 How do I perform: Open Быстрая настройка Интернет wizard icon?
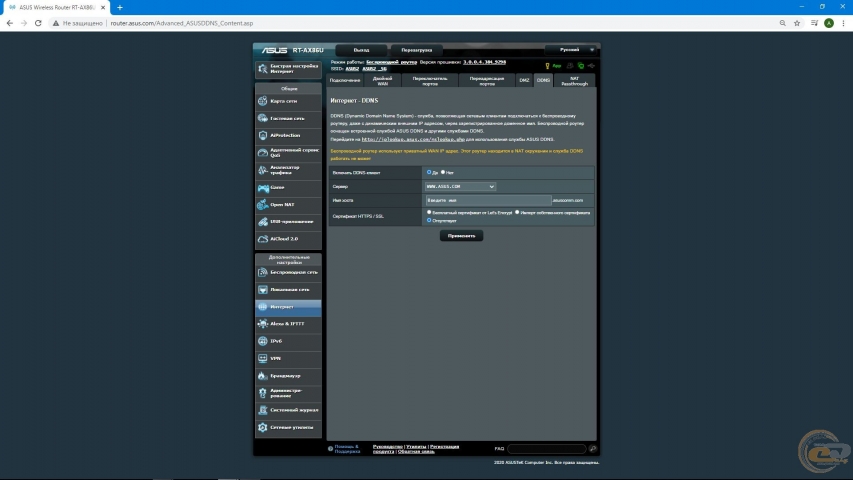[263, 69]
